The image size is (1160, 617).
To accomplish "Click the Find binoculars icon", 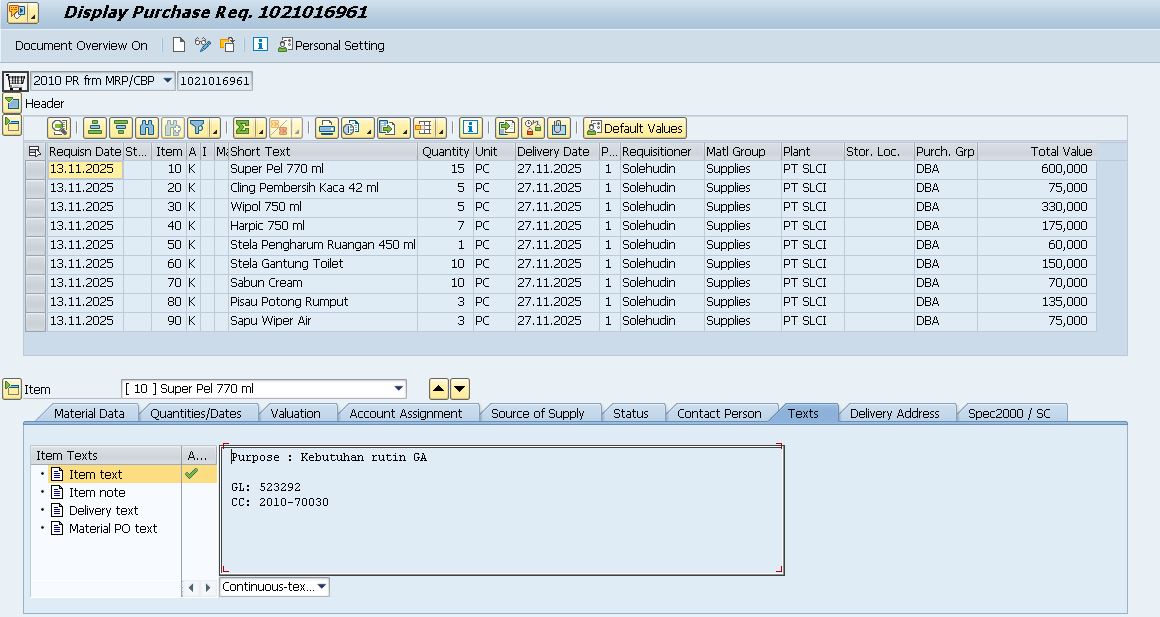I will (x=147, y=128).
